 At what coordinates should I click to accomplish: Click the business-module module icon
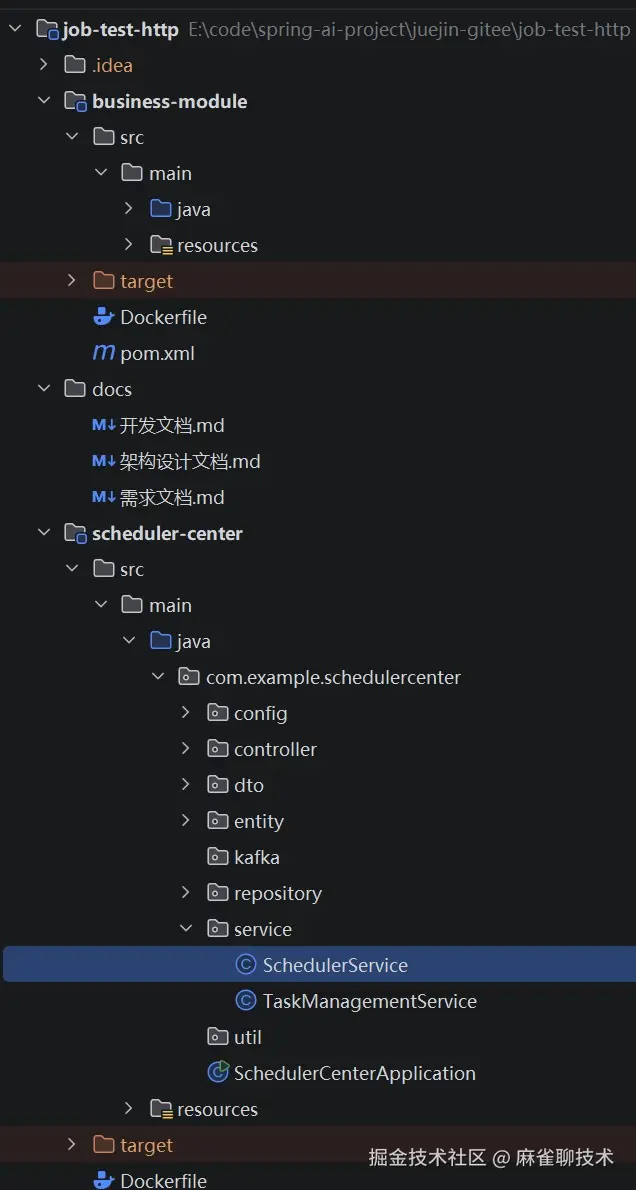tap(75, 102)
